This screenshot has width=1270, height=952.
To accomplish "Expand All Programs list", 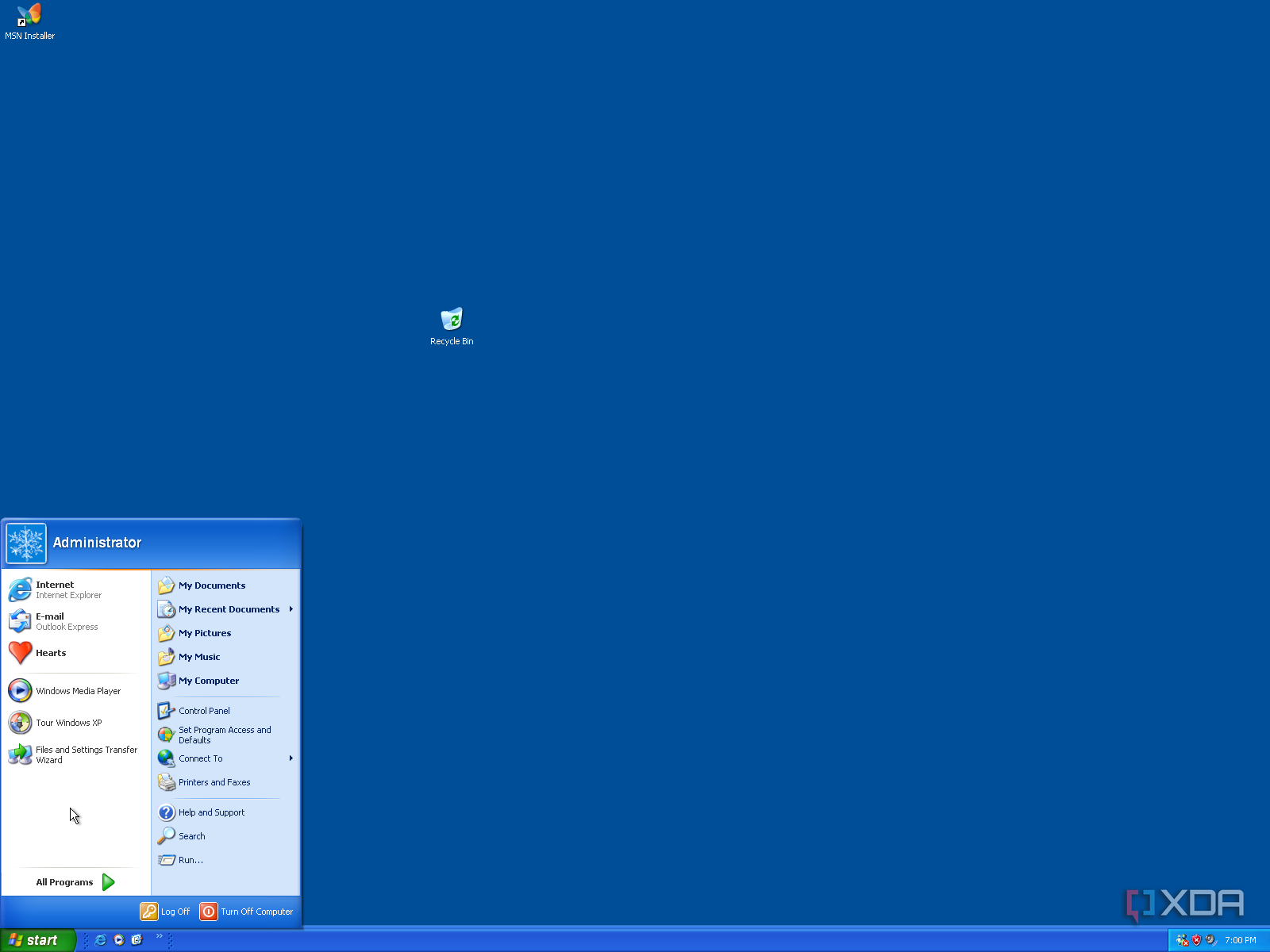I will 76,882.
